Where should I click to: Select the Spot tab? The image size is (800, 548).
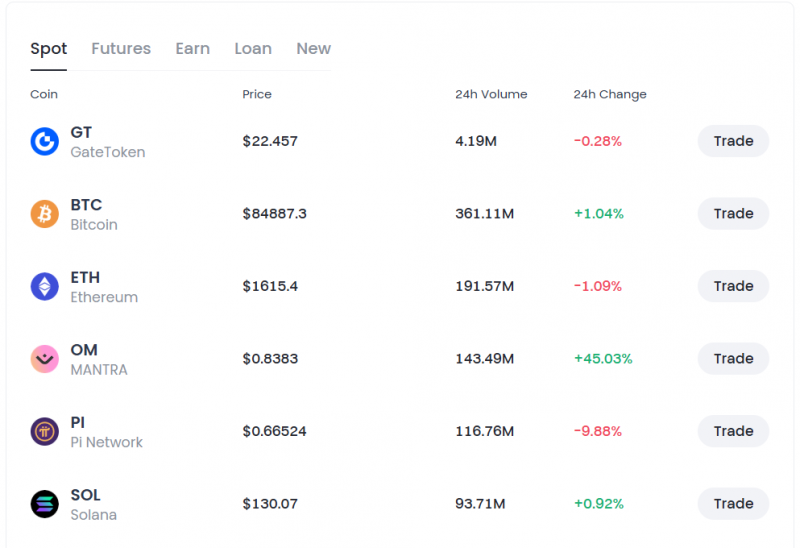pyautogui.click(x=48, y=49)
